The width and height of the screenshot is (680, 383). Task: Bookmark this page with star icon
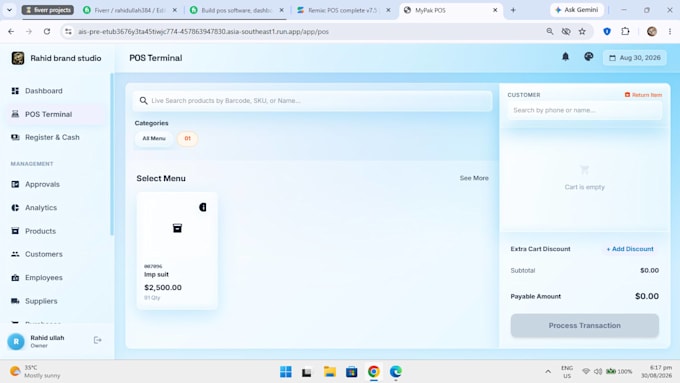[582, 31]
